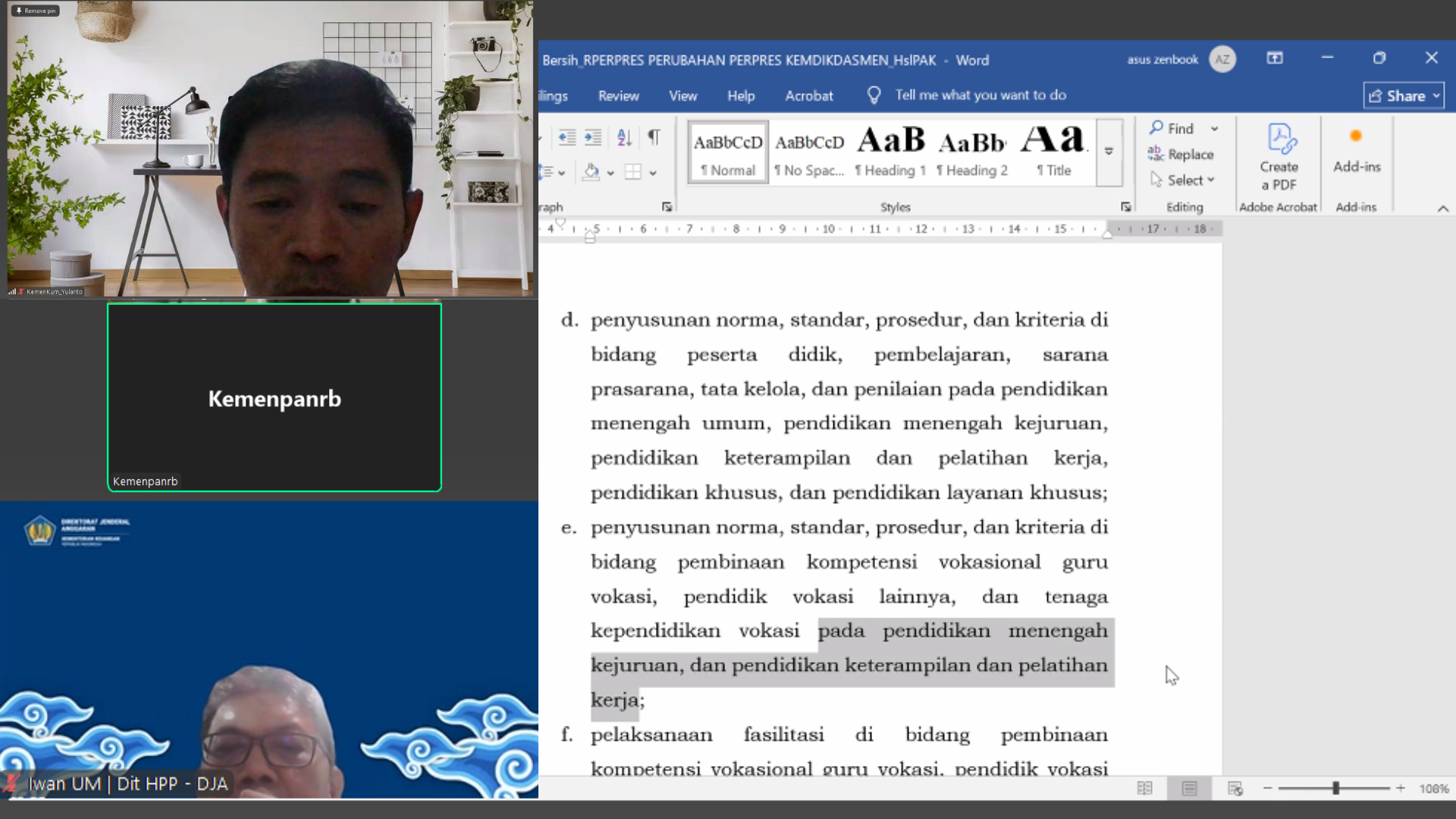Click asus zenbook account name
Image resolution: width=1456 pixels, height=819 pixels.
1163,59
